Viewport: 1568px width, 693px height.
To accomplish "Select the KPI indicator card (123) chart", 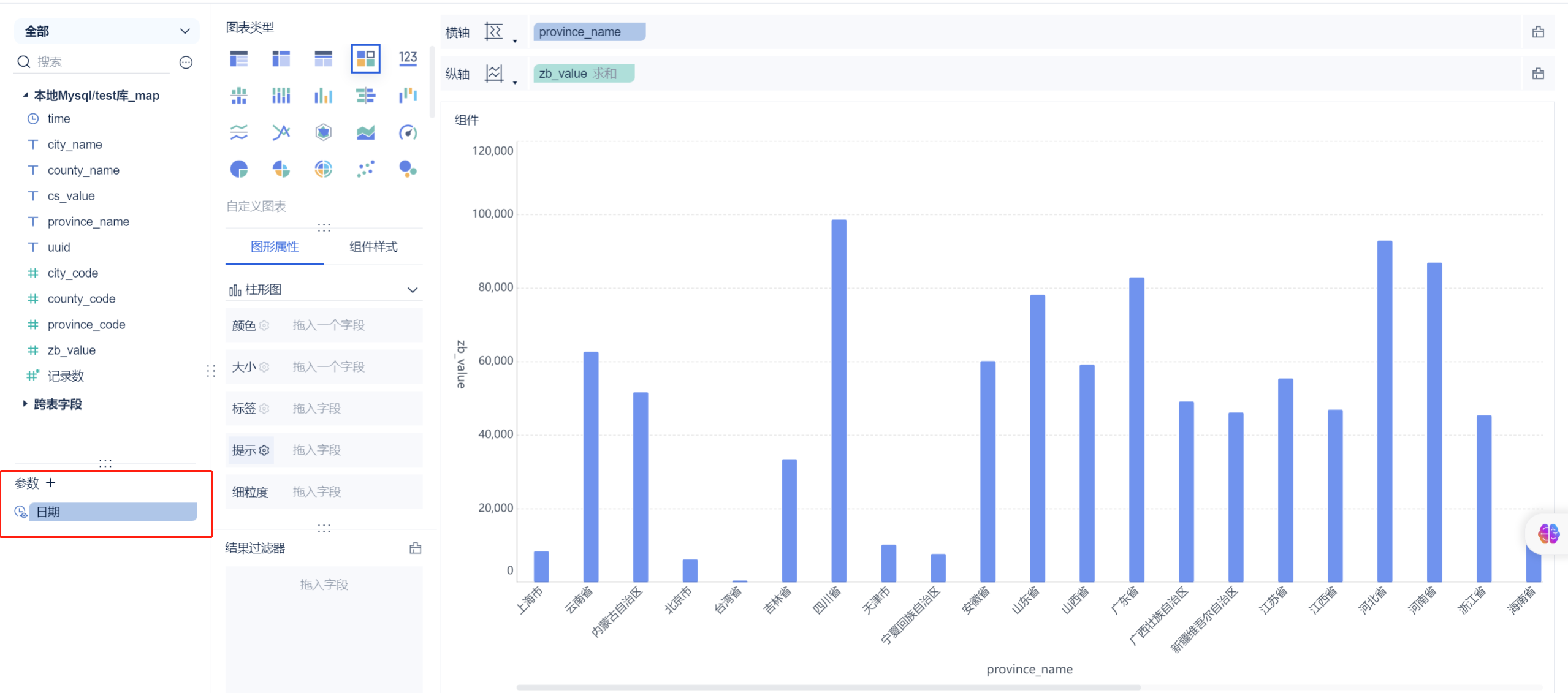I will point(408,59).
